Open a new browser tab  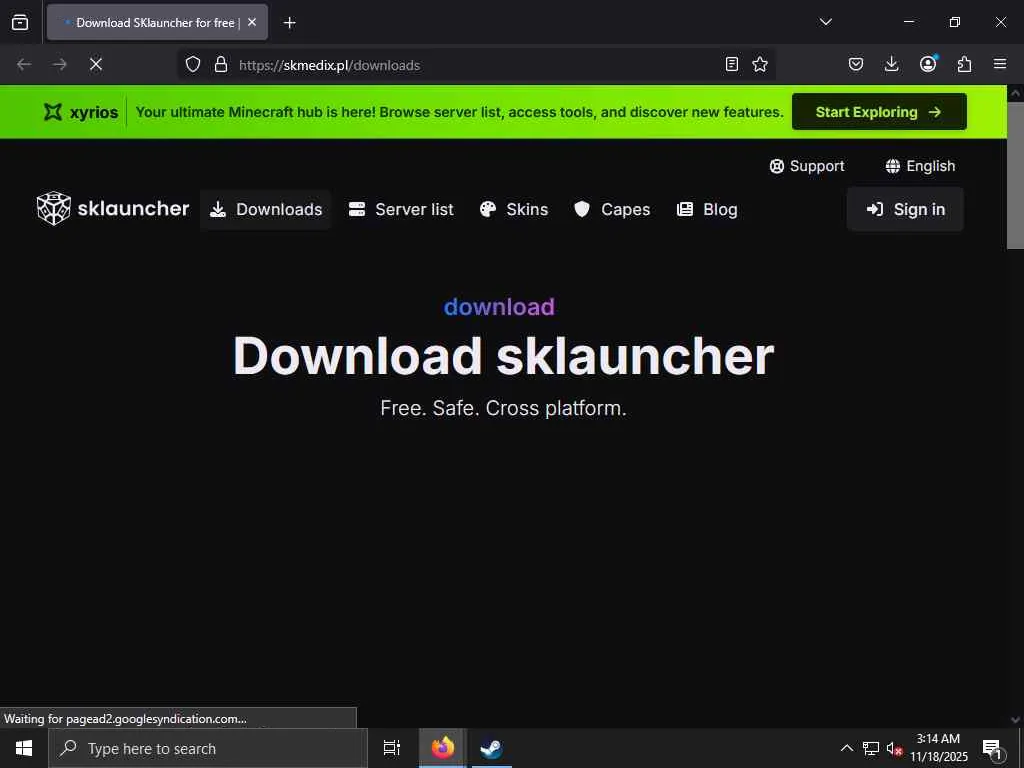289,23
